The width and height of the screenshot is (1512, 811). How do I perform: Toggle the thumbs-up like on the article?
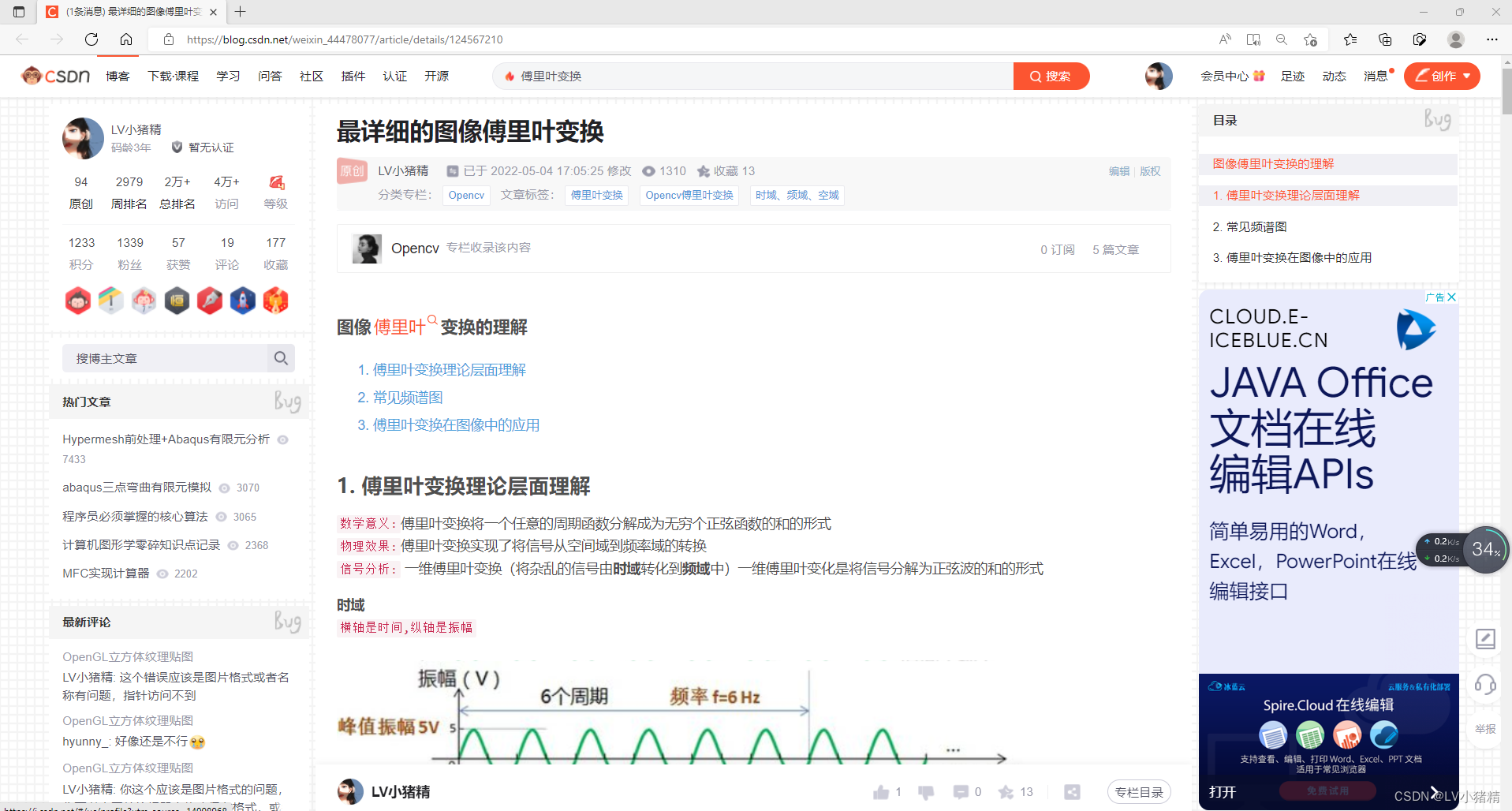point(882,791)
